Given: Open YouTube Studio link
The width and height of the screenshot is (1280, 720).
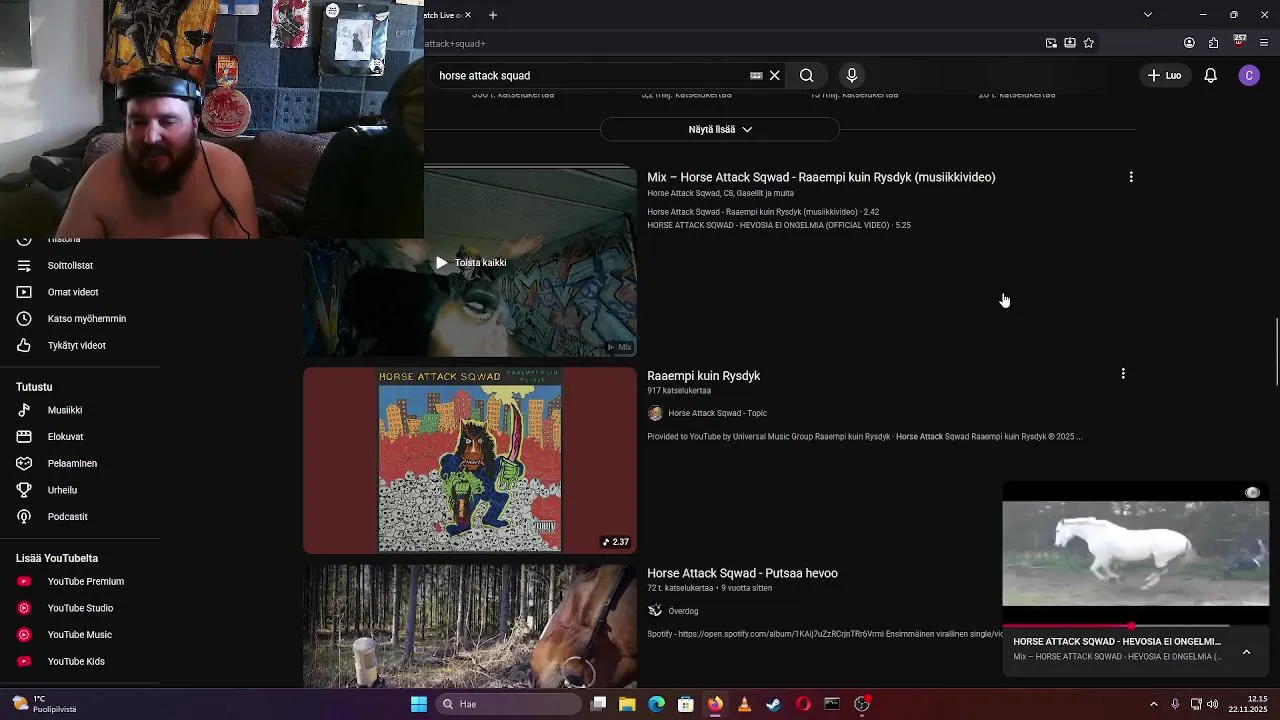Looking at the screenshot, I should 80,608.
